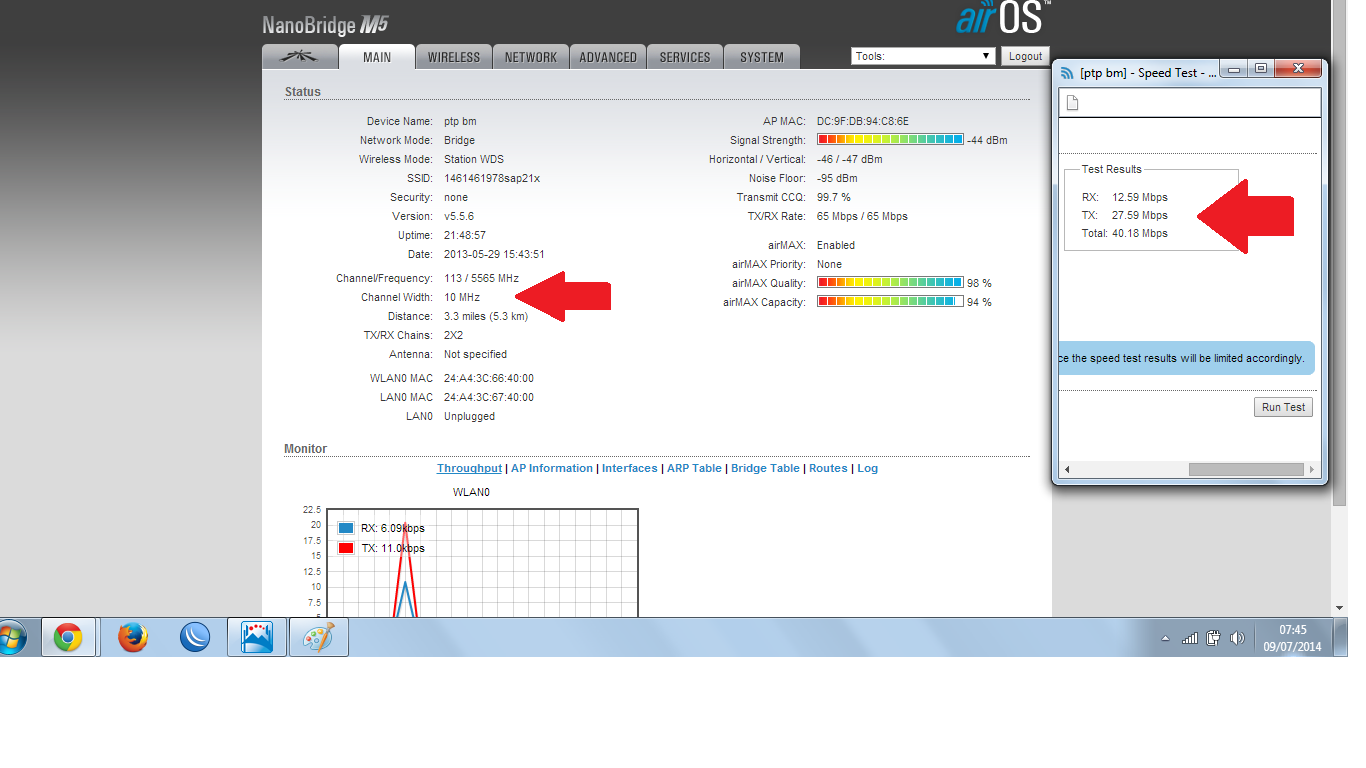Image resolution: width=1366 pixels, height=768 pixels.
Task: Click the blue RX legend swatch
Action: [346, 528]
